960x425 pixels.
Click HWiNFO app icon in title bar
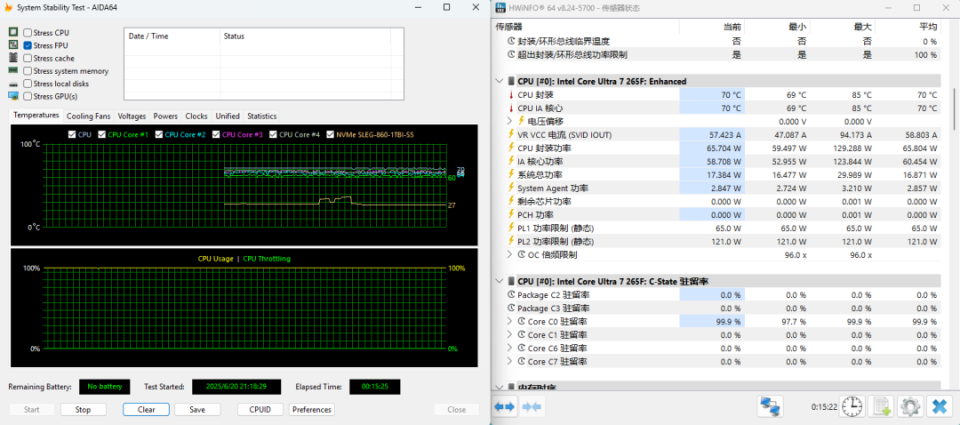[x=500, y=8]
